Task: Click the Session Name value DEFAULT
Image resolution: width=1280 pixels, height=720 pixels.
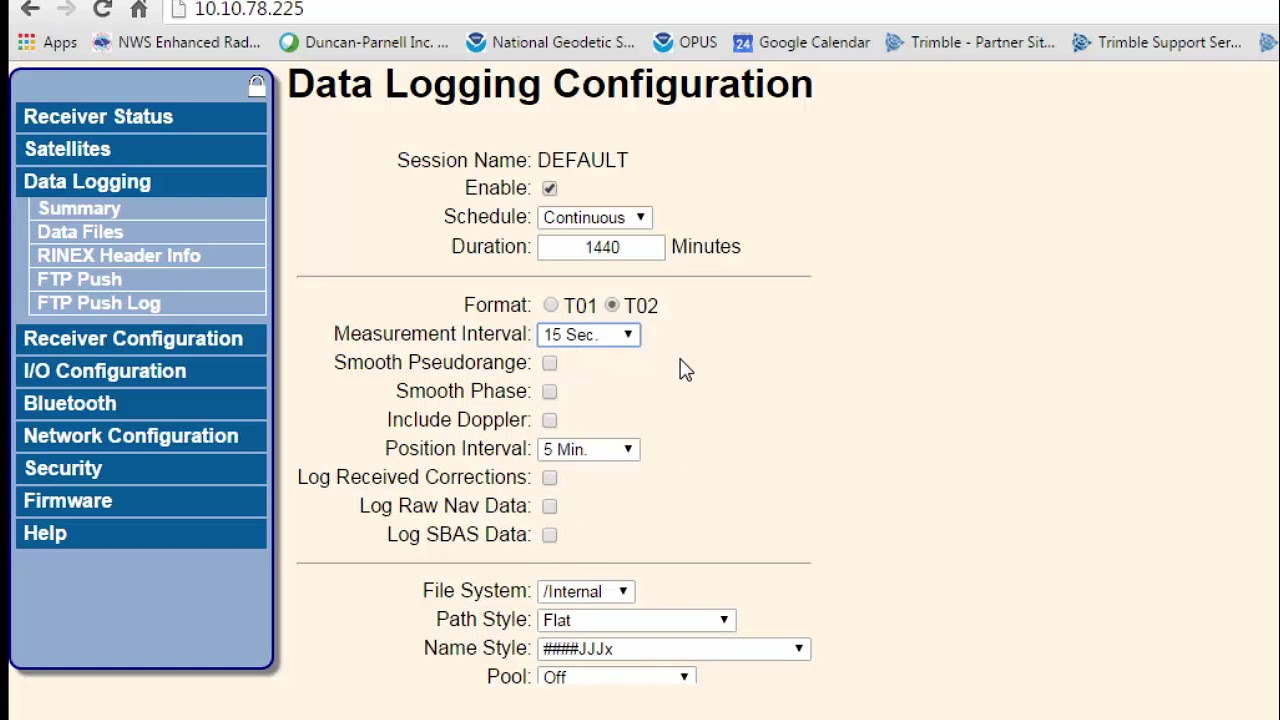Action: coord(583,160)
